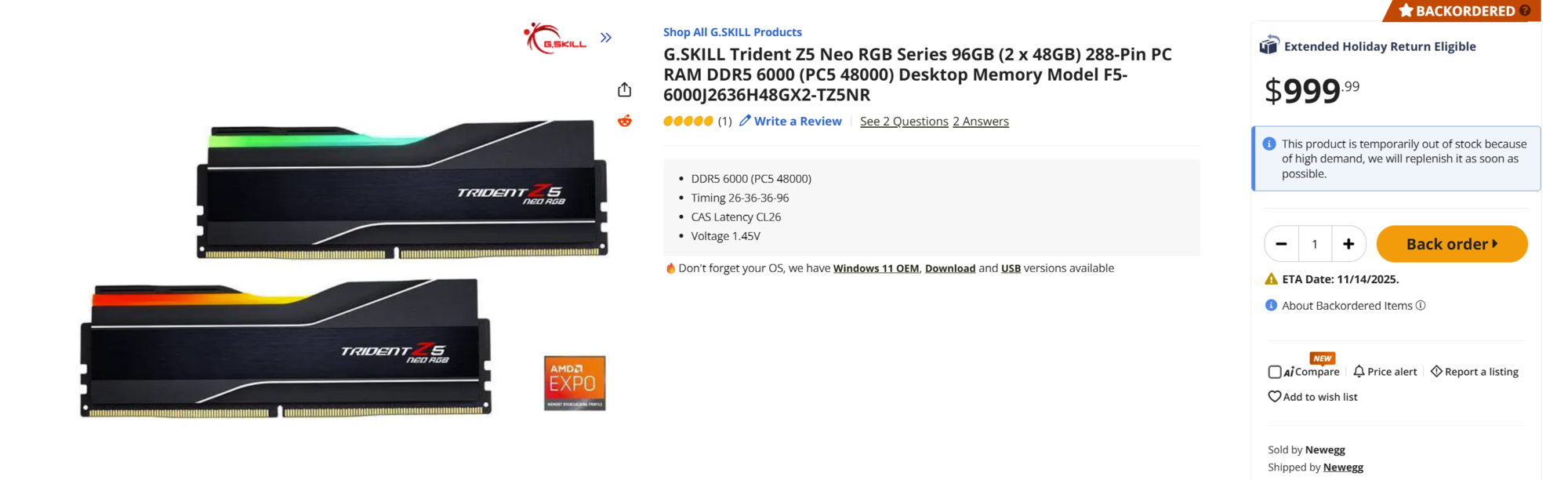This screenshot has width=1568, height=480.
Task: Decrease quantity with minus button
Action: (x=1281, y=244)
